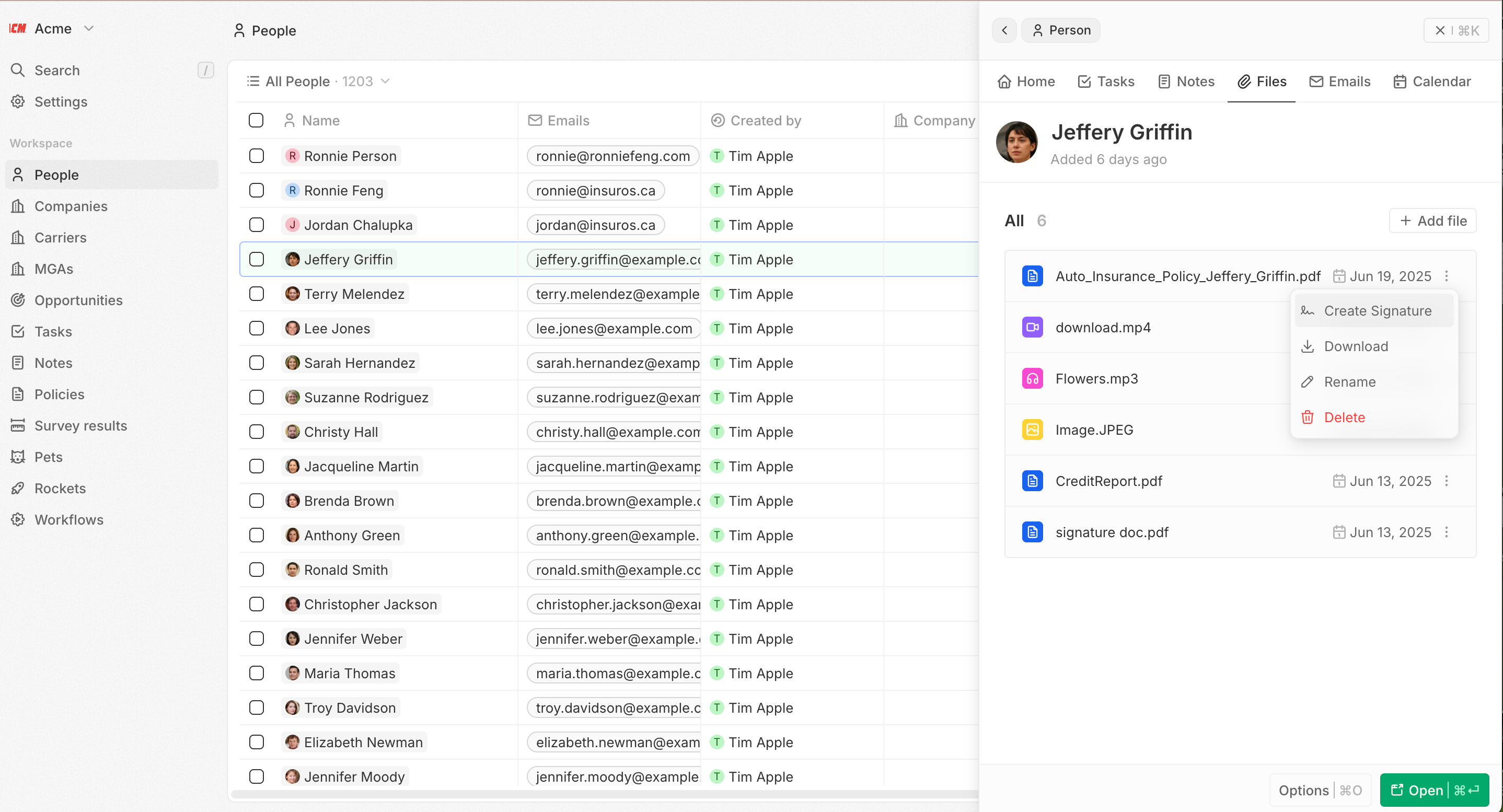
Task: Open Pets via its sidebar icon
Action: [x=18, y=457]
